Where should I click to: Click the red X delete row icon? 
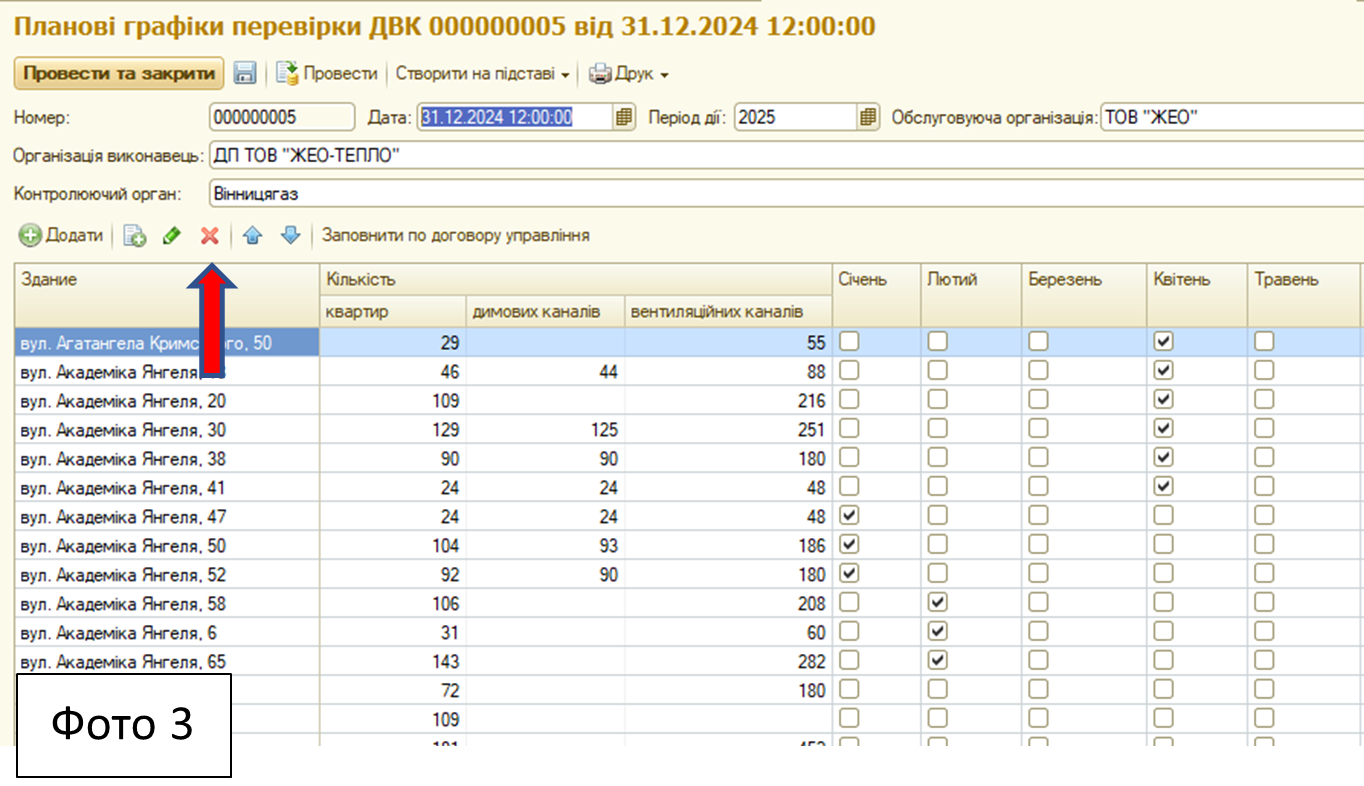pos(209,236)
